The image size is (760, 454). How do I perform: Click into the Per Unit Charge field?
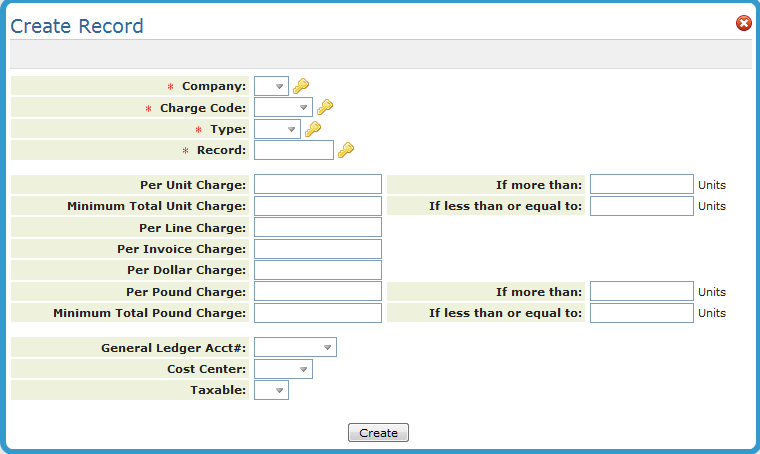[318, 184]
